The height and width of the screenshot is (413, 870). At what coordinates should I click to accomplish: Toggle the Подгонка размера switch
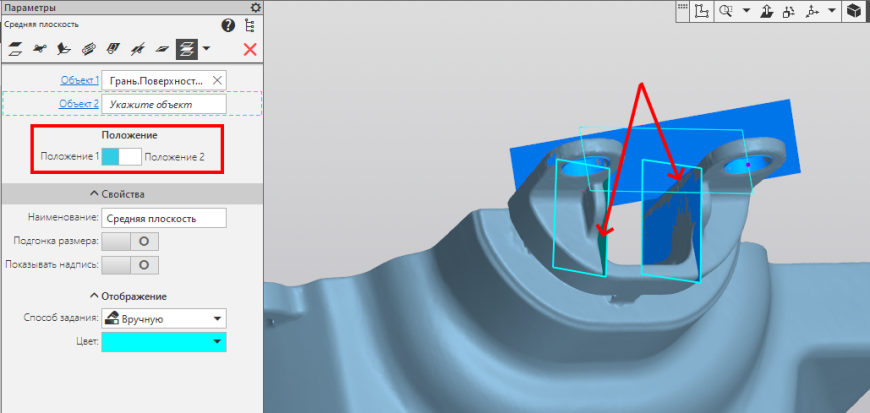coord(130,241)
